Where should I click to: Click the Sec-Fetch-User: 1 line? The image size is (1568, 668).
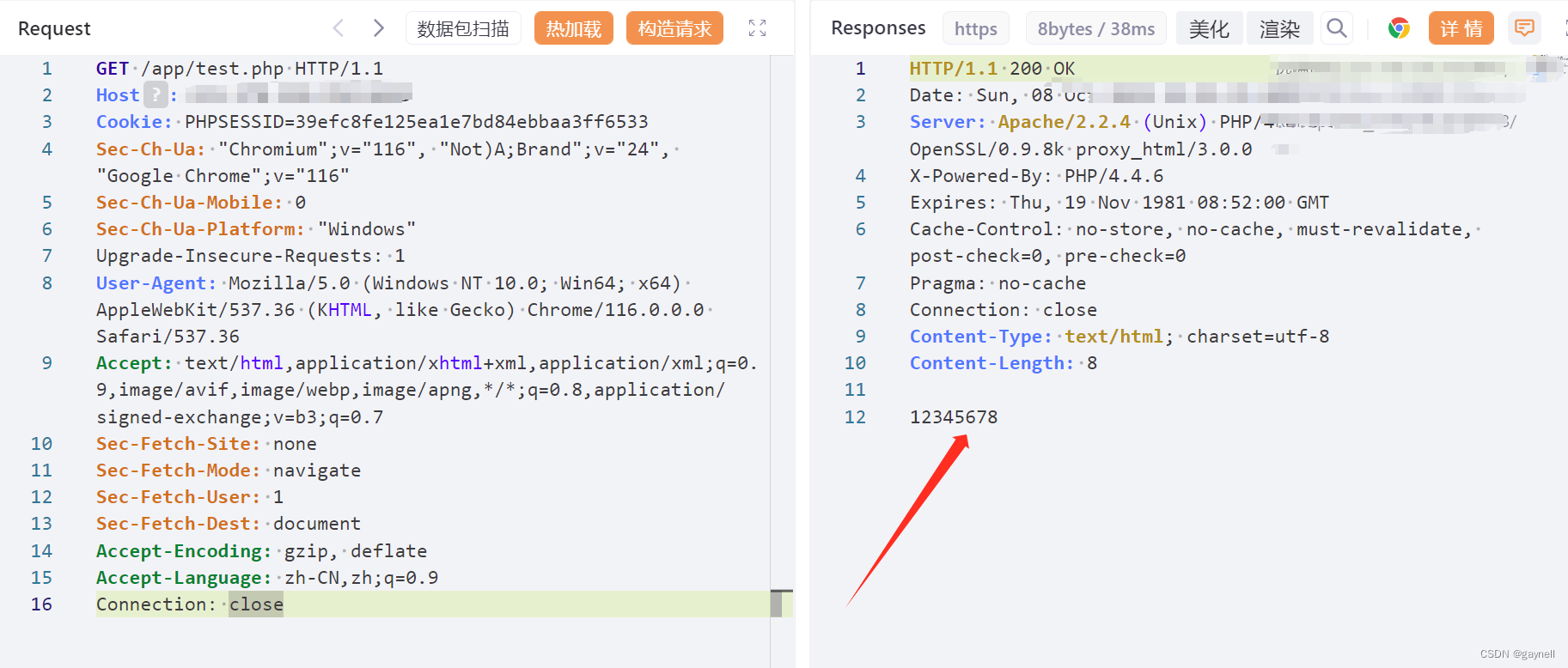tap(190, 496)
